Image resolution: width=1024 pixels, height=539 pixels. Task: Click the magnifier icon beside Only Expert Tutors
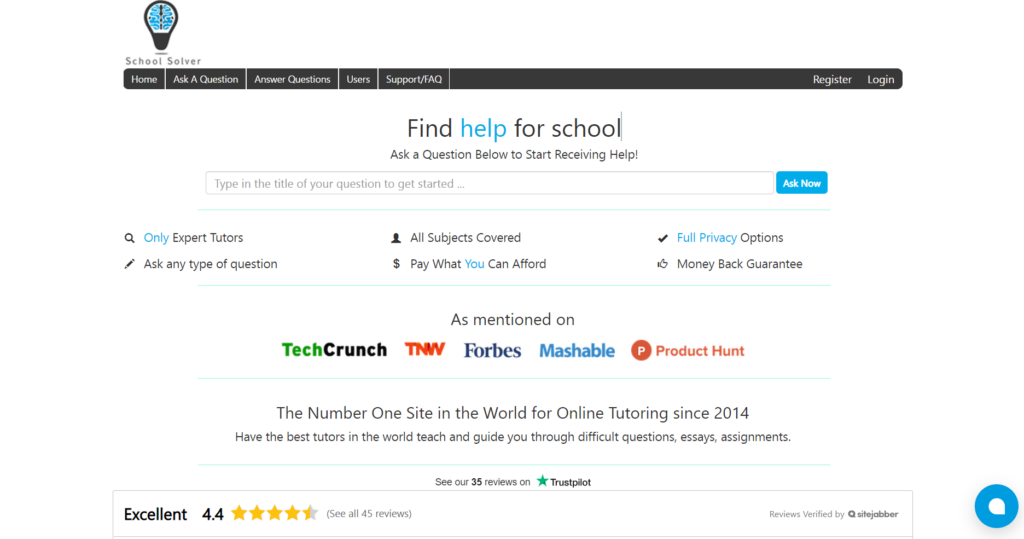[129, 238]
